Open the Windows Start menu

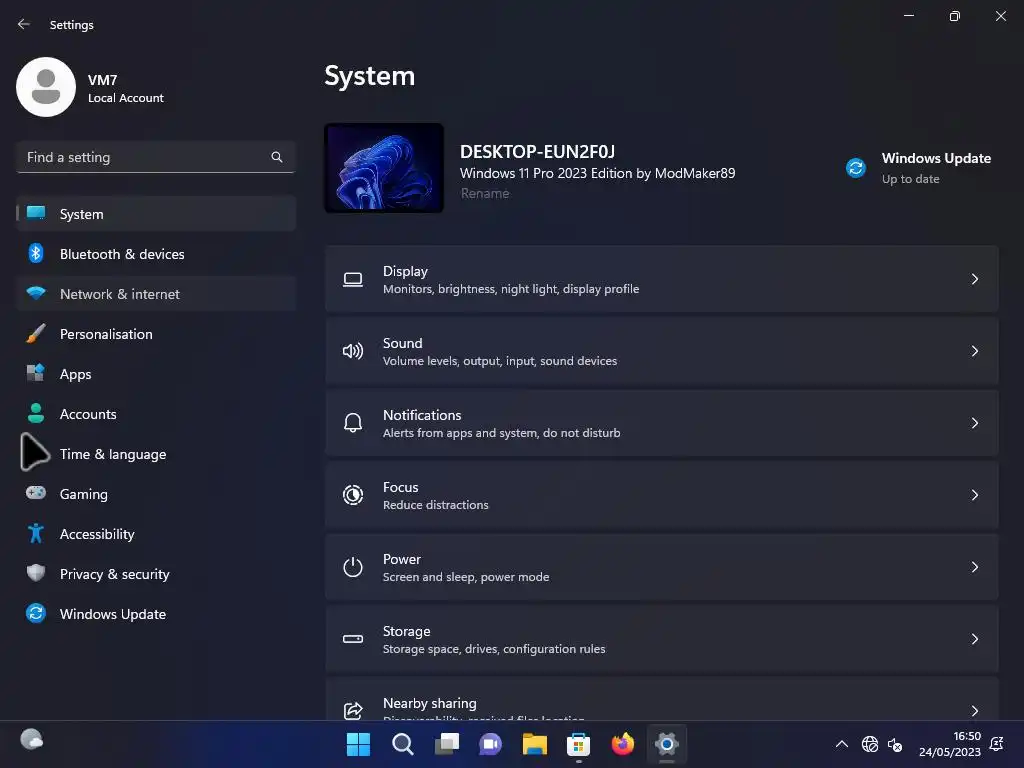[x=358, y=744]
